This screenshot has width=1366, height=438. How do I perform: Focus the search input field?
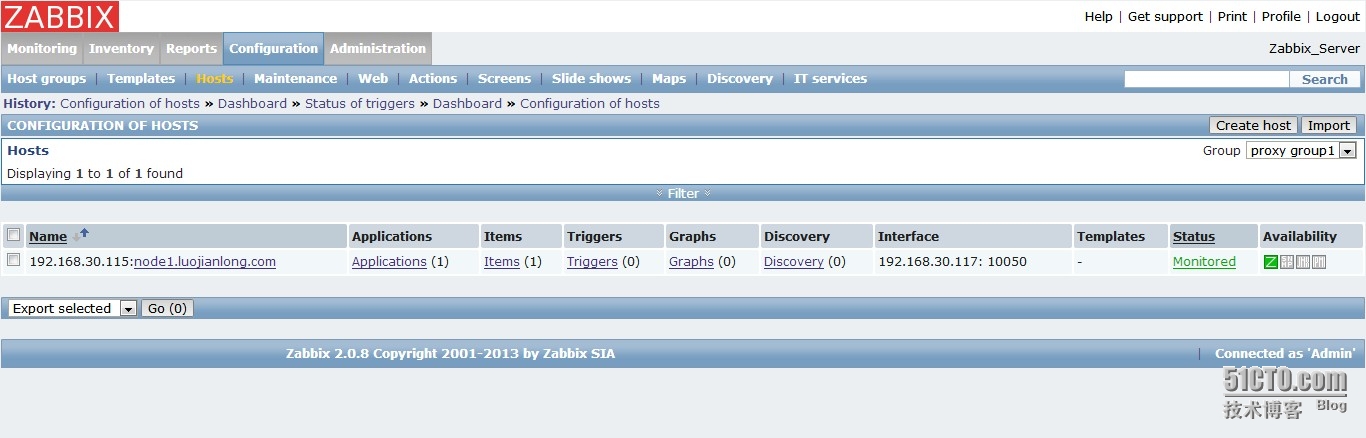pyautogui.click(x=1207, y=79)
